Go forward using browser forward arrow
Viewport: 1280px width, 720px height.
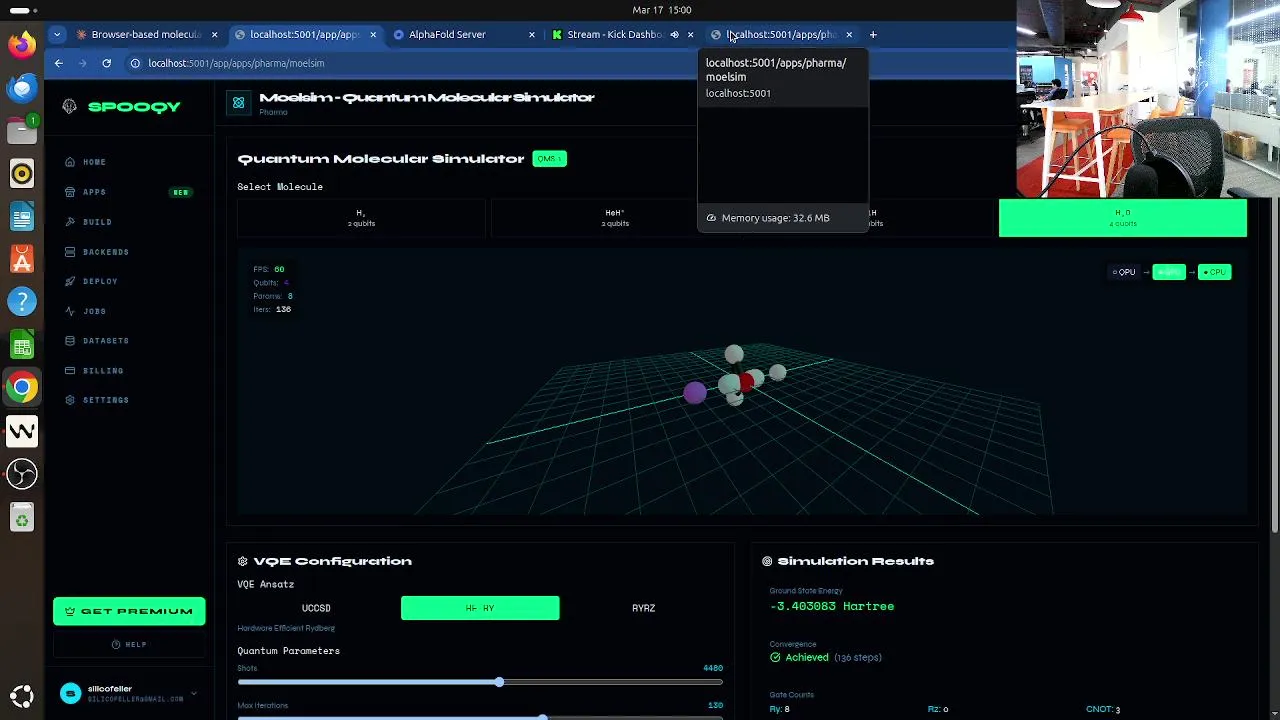click(x=82, y=63)
